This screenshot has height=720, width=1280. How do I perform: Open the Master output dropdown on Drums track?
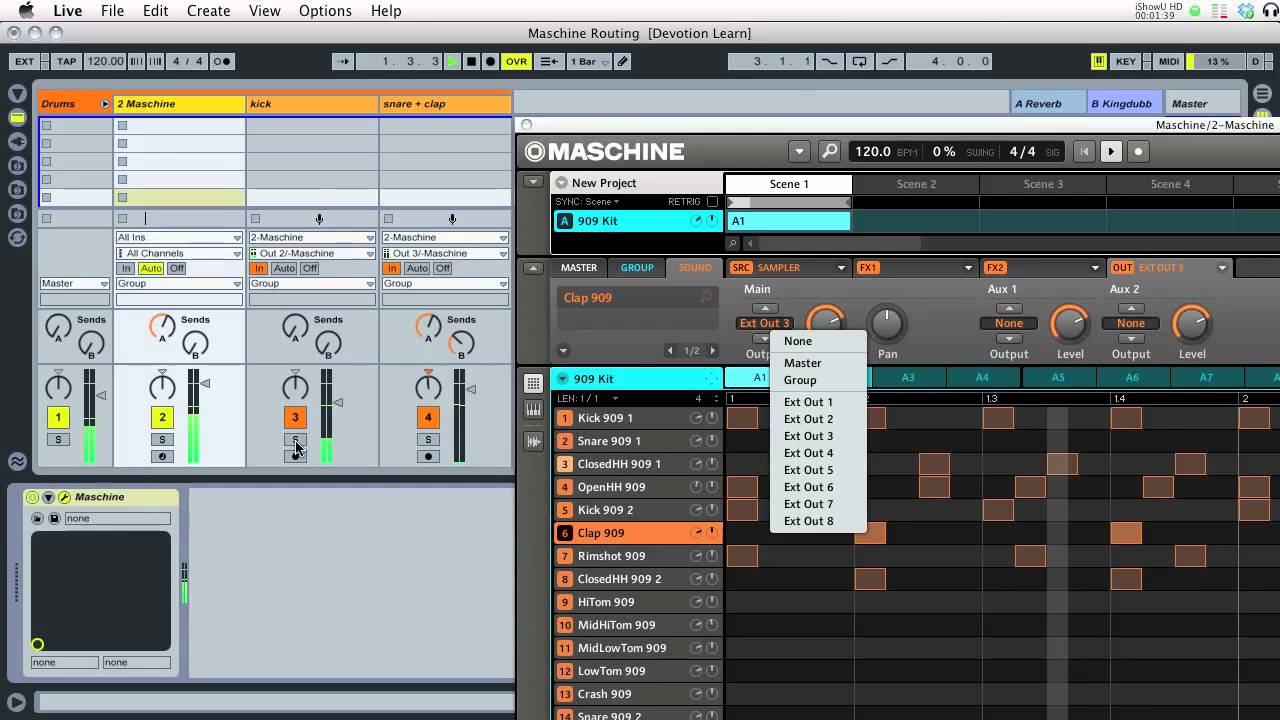74,284
